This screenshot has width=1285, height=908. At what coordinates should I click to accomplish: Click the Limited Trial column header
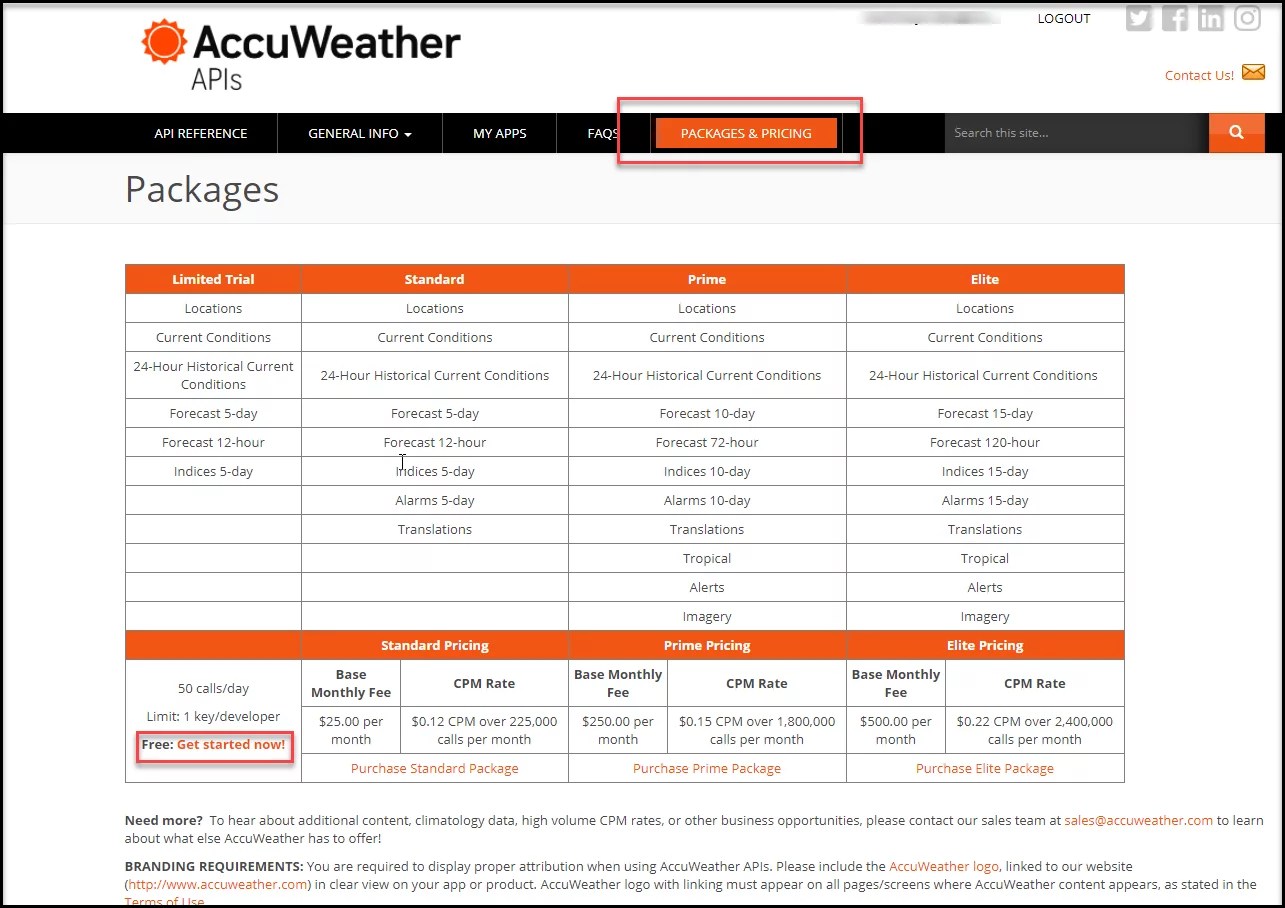point(213,279)
